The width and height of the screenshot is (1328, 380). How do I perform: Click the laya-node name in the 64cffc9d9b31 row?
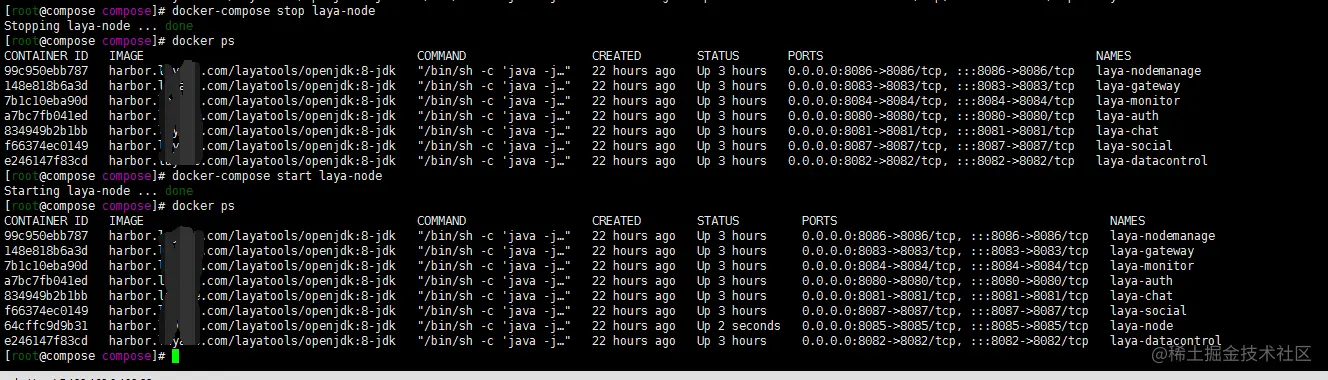1141,326
